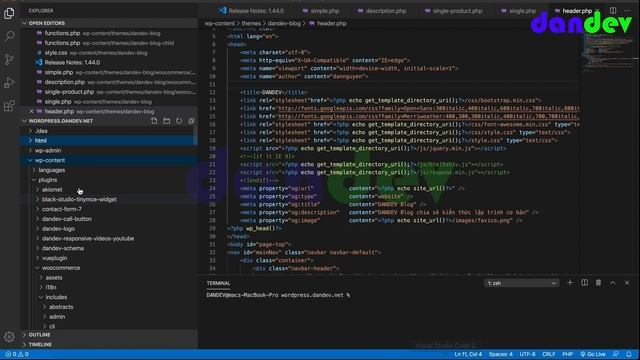The width and height of the screenshot is (640, 360).
Task: Expand the vueplugin folder
Action: coord(109,258)
